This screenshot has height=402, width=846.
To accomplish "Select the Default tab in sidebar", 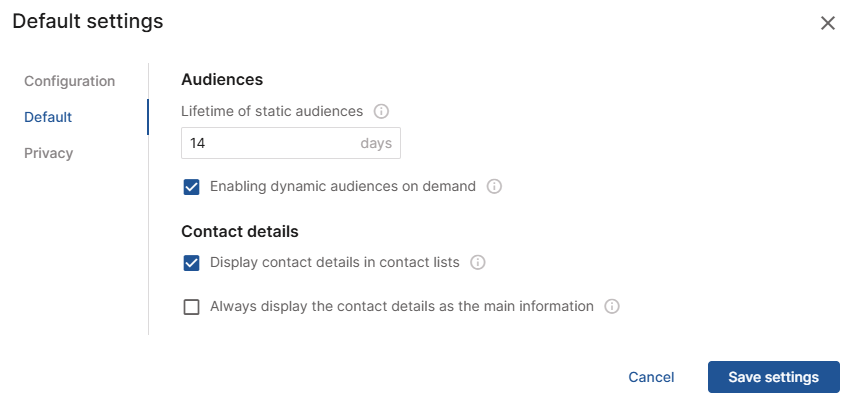I will (x=48, y=117).
